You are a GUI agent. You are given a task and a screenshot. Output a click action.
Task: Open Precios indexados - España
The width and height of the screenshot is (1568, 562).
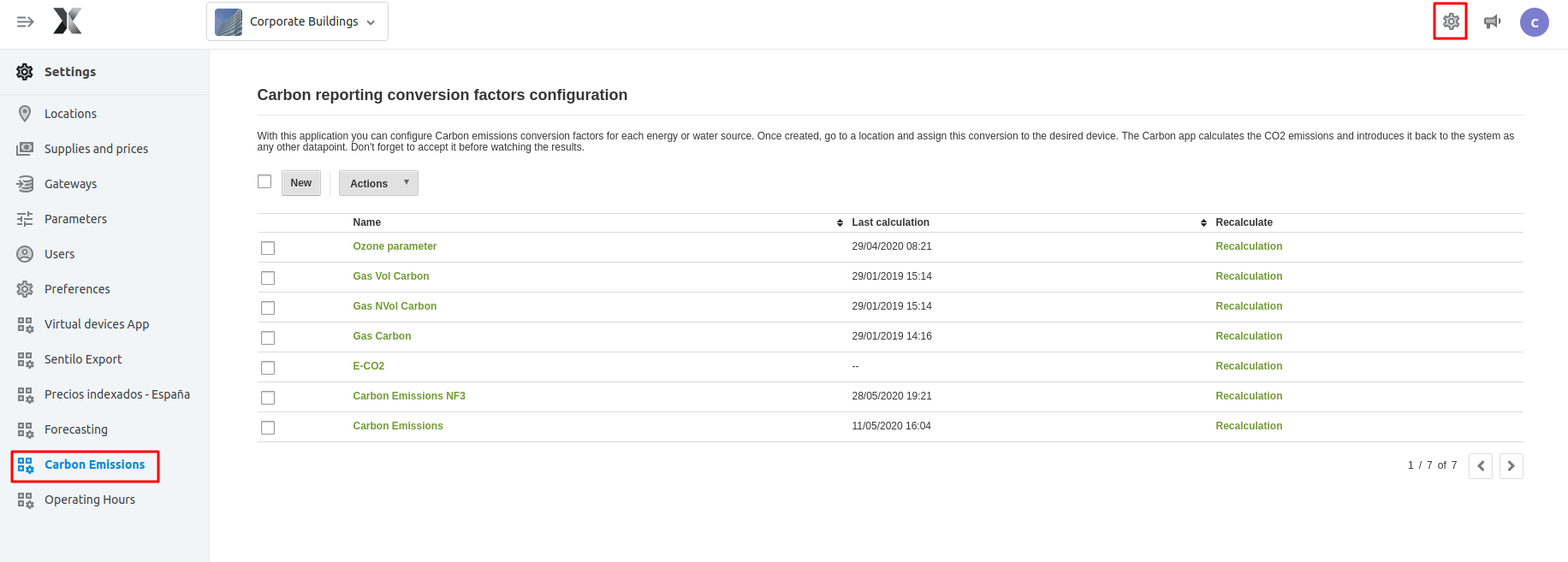coord(117,394)
